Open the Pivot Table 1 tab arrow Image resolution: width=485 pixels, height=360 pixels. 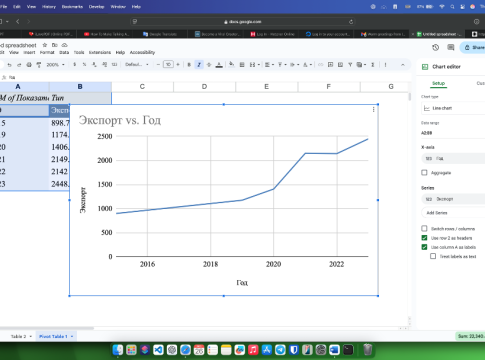click(x=72, y=336)
